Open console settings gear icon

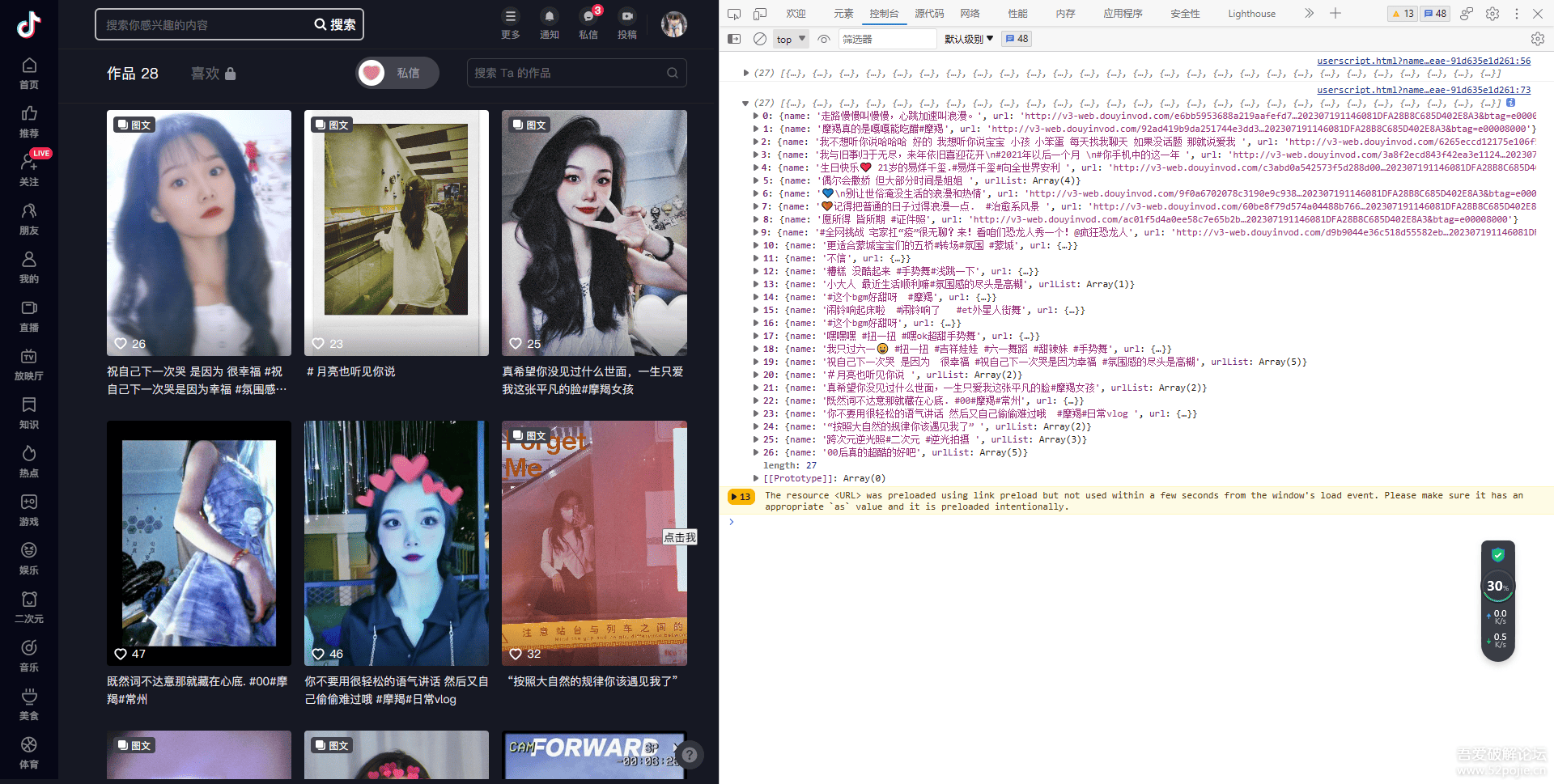click(1537, 39)
